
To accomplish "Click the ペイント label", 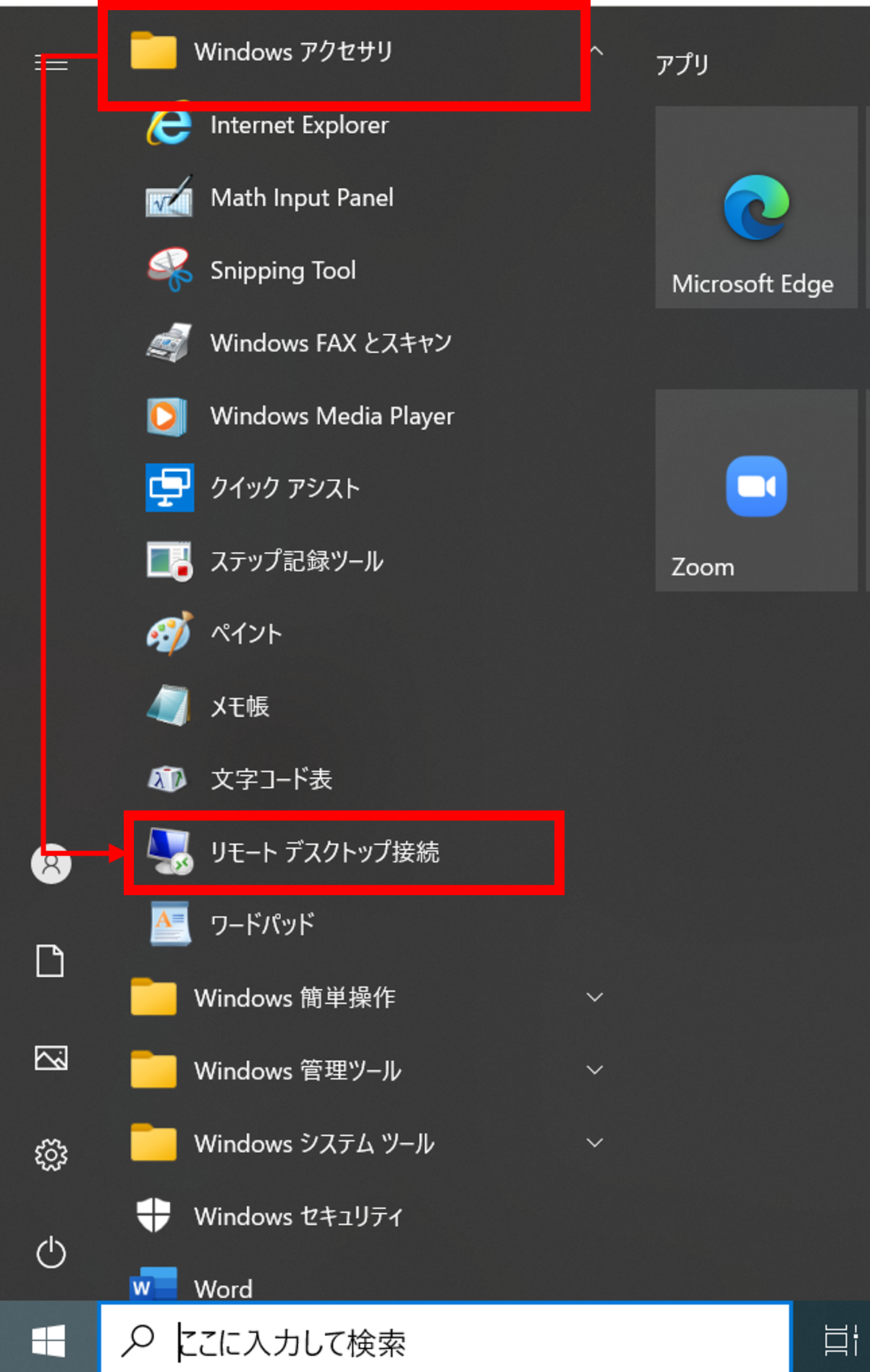I will [246, 634].
